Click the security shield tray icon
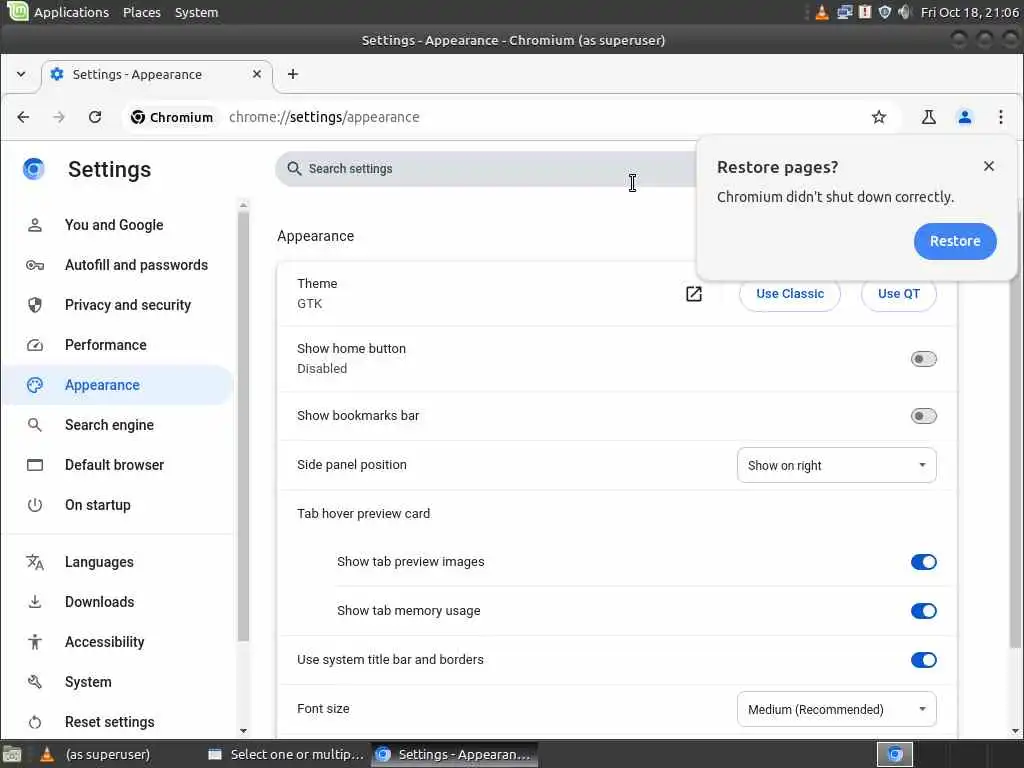 pyautogui.click(x=884, y=12)
